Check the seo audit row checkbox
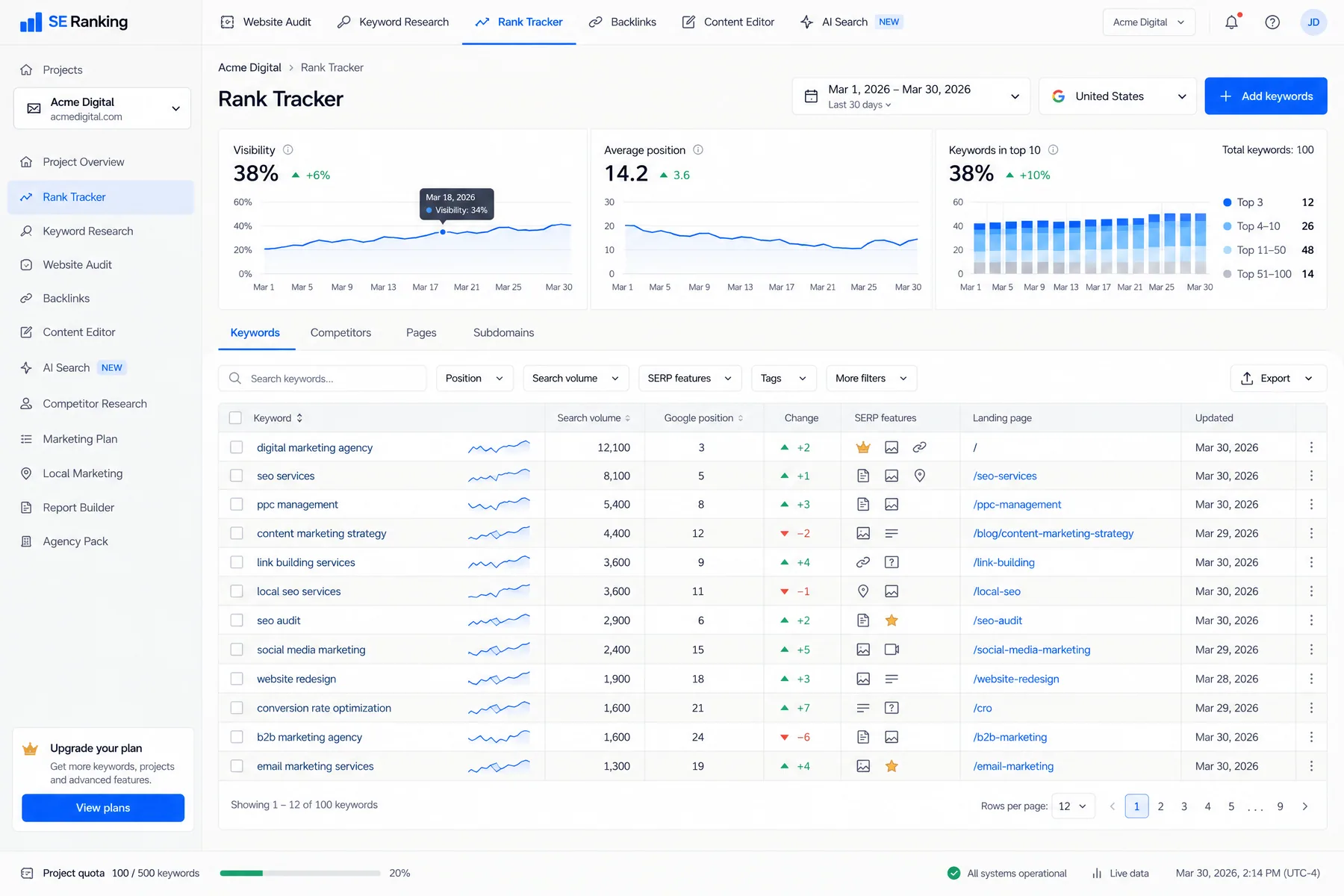This screenshot has width=1344, height=896. point(237,620)
